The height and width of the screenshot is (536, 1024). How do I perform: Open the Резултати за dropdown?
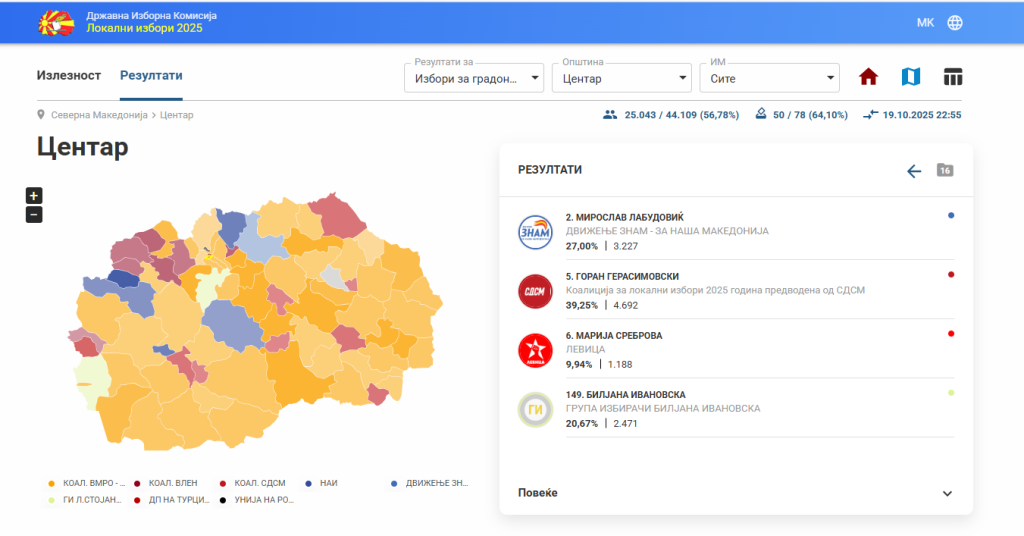coord(474,78)
